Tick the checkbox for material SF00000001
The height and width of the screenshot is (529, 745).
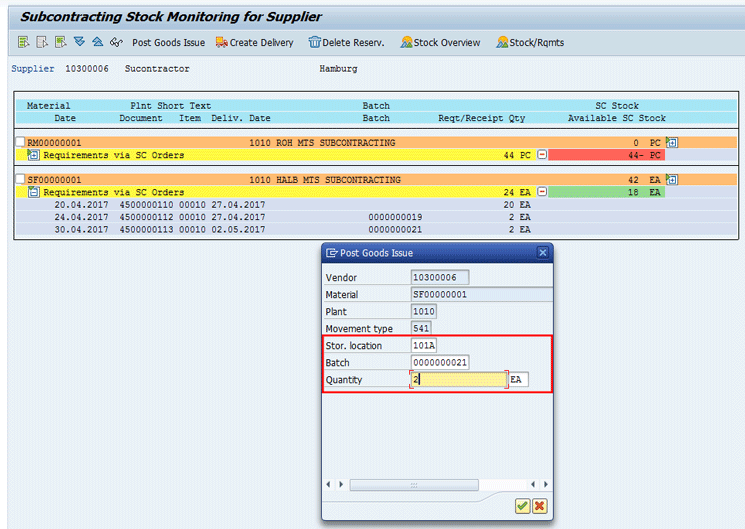click(20, 180)
